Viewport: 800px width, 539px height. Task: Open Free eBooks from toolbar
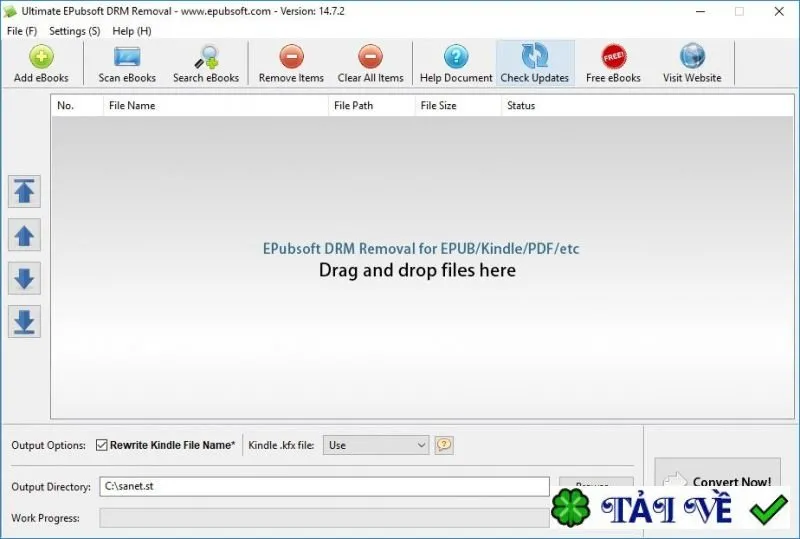613,63
